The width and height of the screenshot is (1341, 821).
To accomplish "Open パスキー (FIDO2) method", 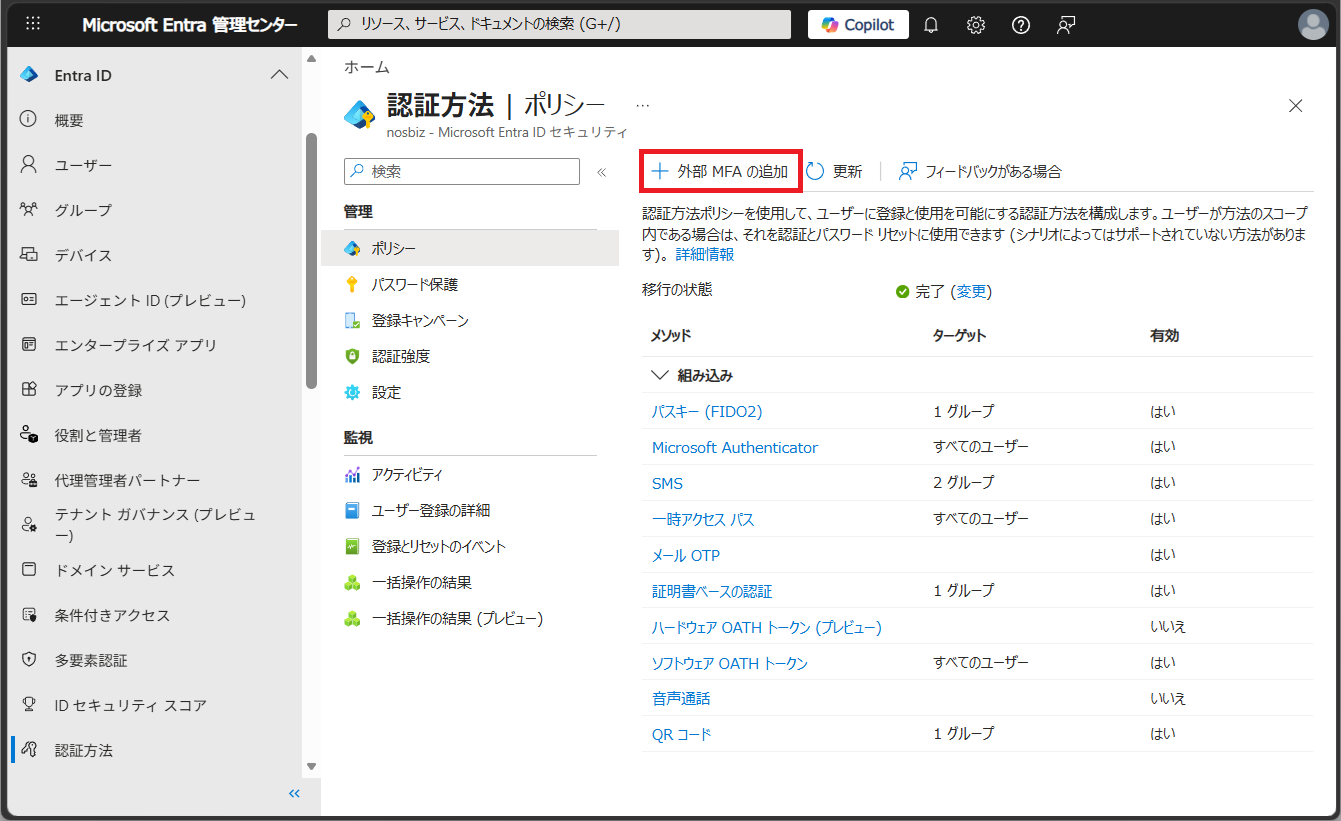I will tap(707, 411).
